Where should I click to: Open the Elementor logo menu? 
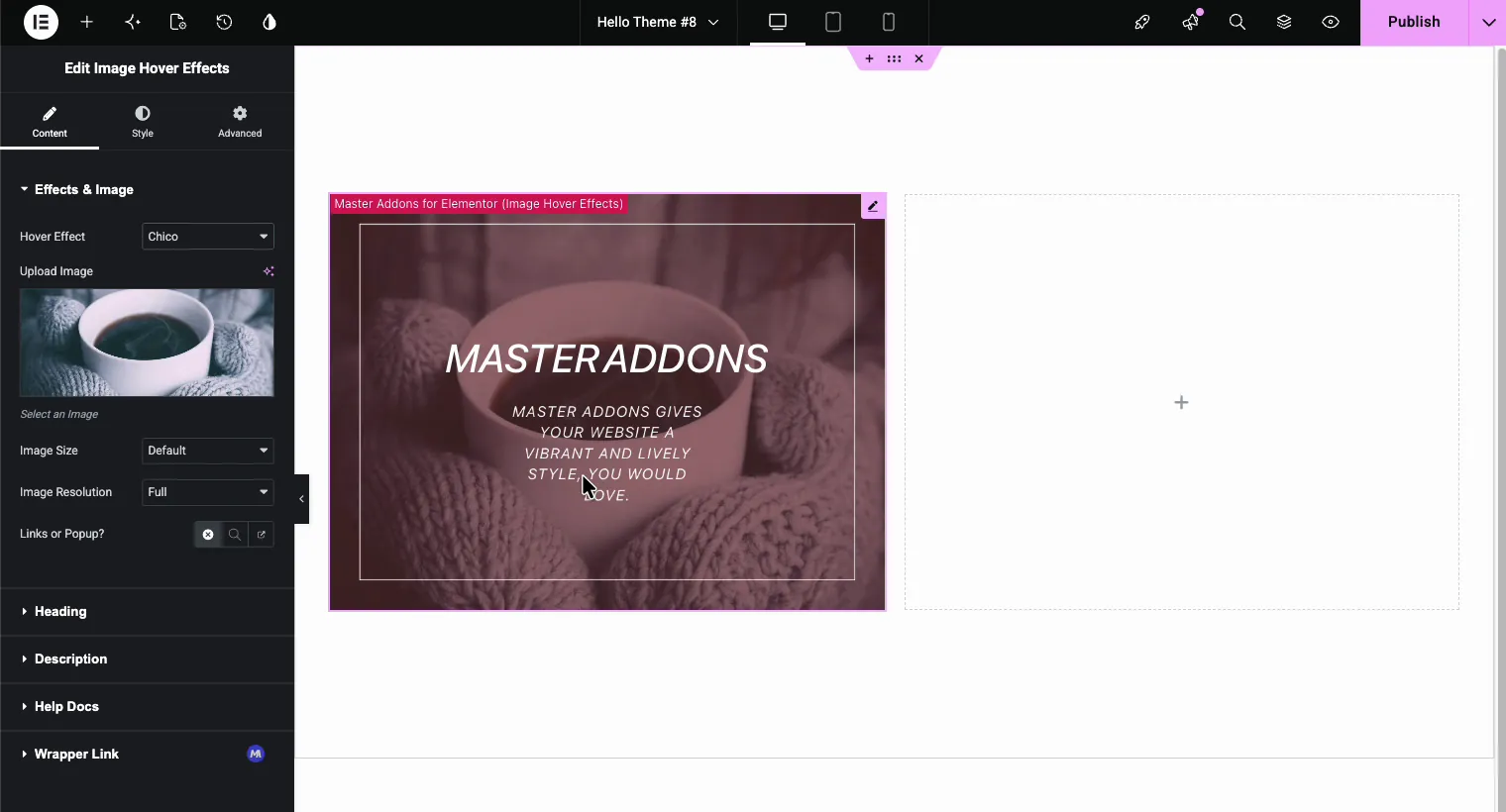pyautogui.click(x=41, y=22)
